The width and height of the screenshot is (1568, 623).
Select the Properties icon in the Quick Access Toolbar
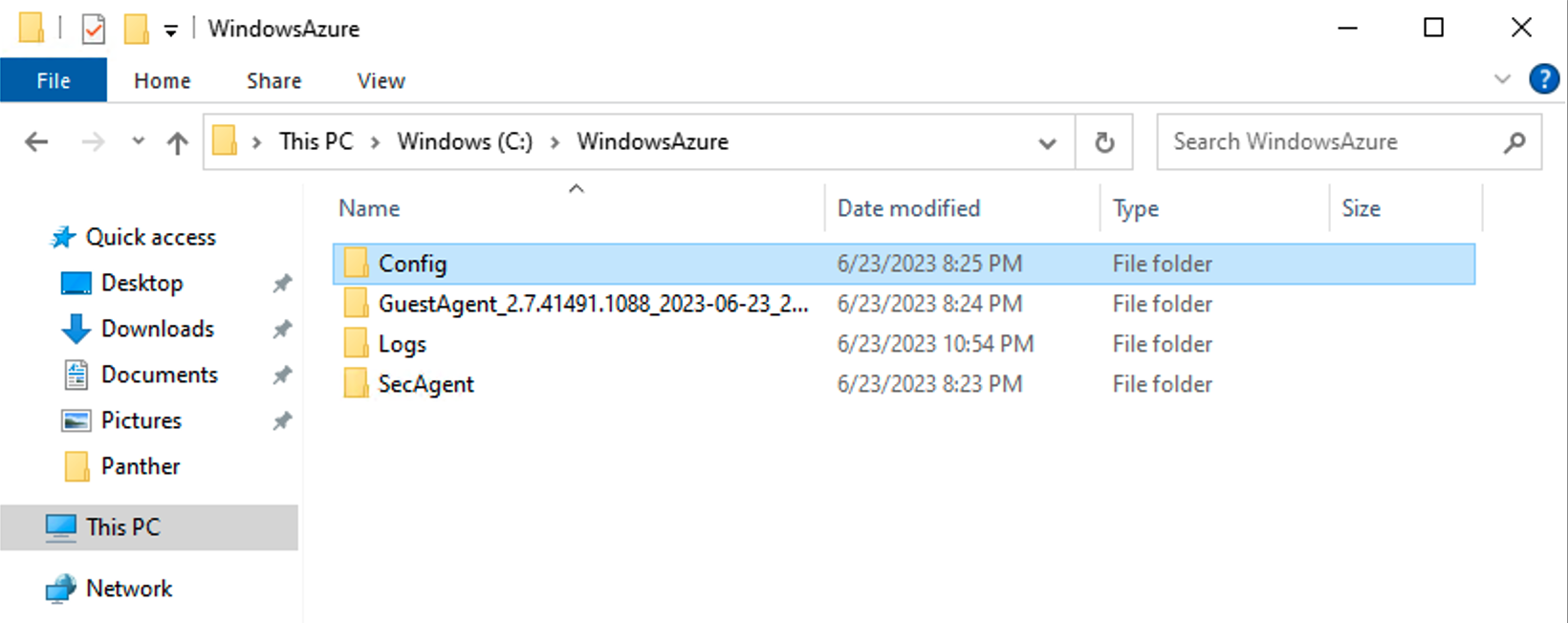[94, 28]
